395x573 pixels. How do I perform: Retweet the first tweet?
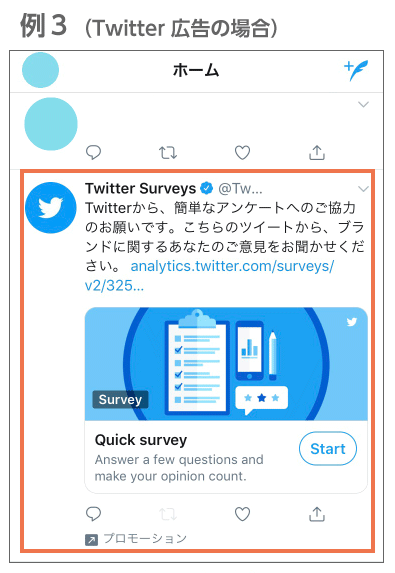(168, 152)
